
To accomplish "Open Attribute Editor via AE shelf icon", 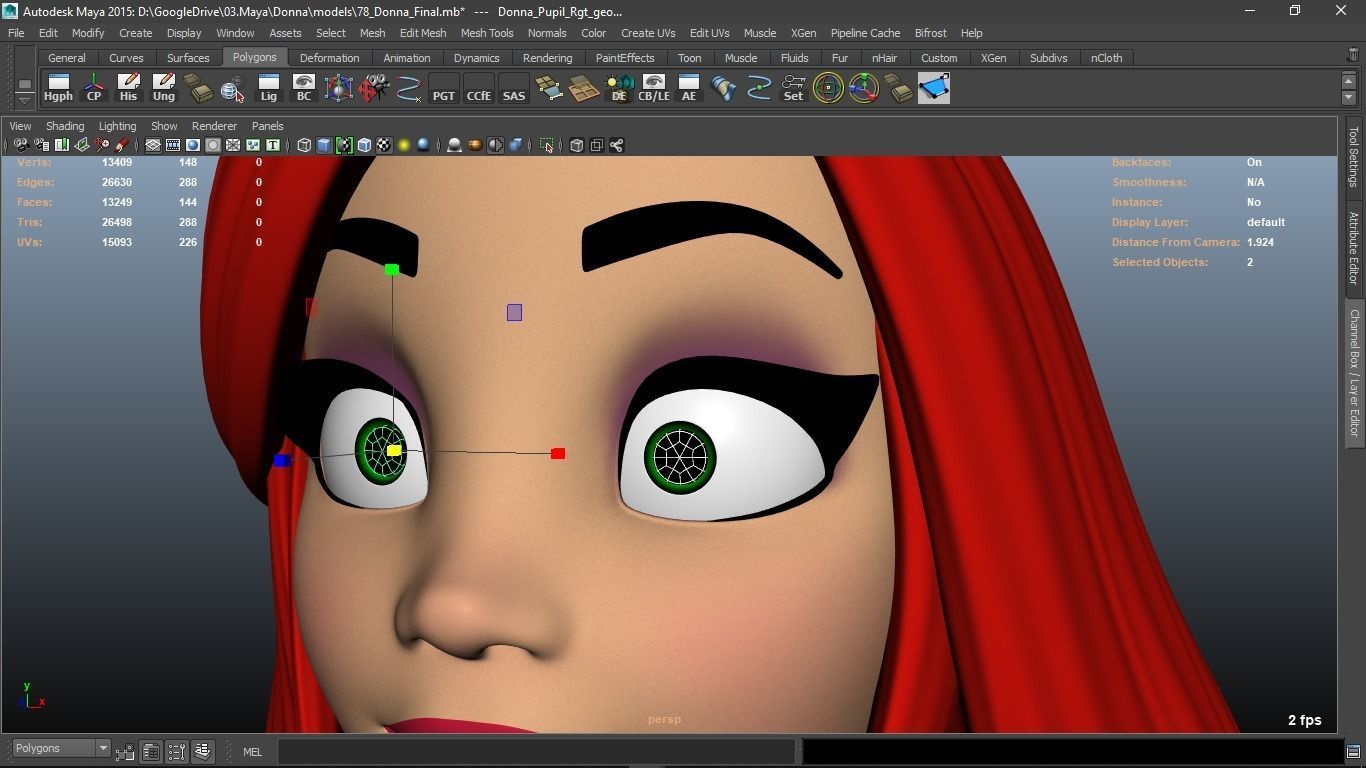I will pos(688,88).
